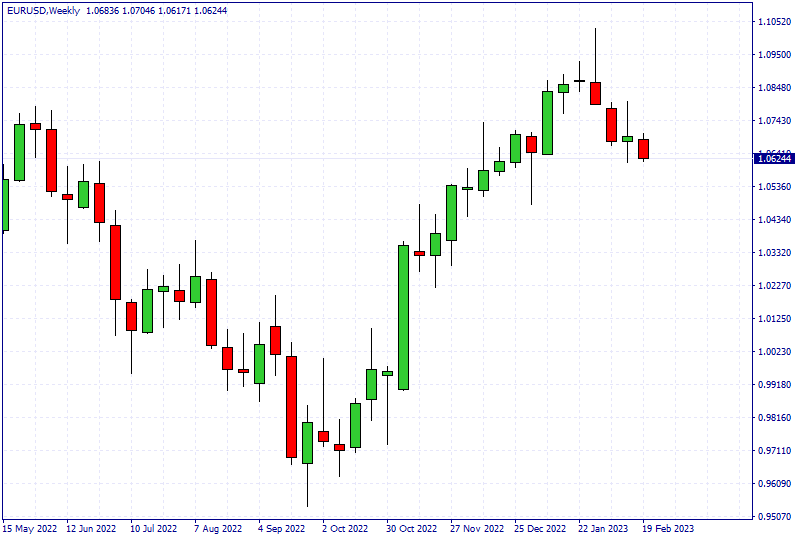
Task: Click the 1.07430 price axis label
Action: coord(775,121)
